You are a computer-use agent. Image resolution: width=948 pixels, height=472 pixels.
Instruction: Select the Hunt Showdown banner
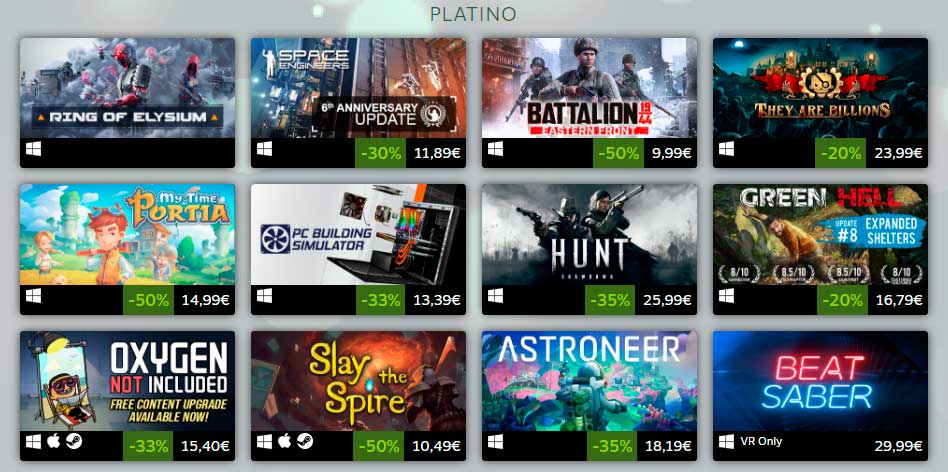589,234
